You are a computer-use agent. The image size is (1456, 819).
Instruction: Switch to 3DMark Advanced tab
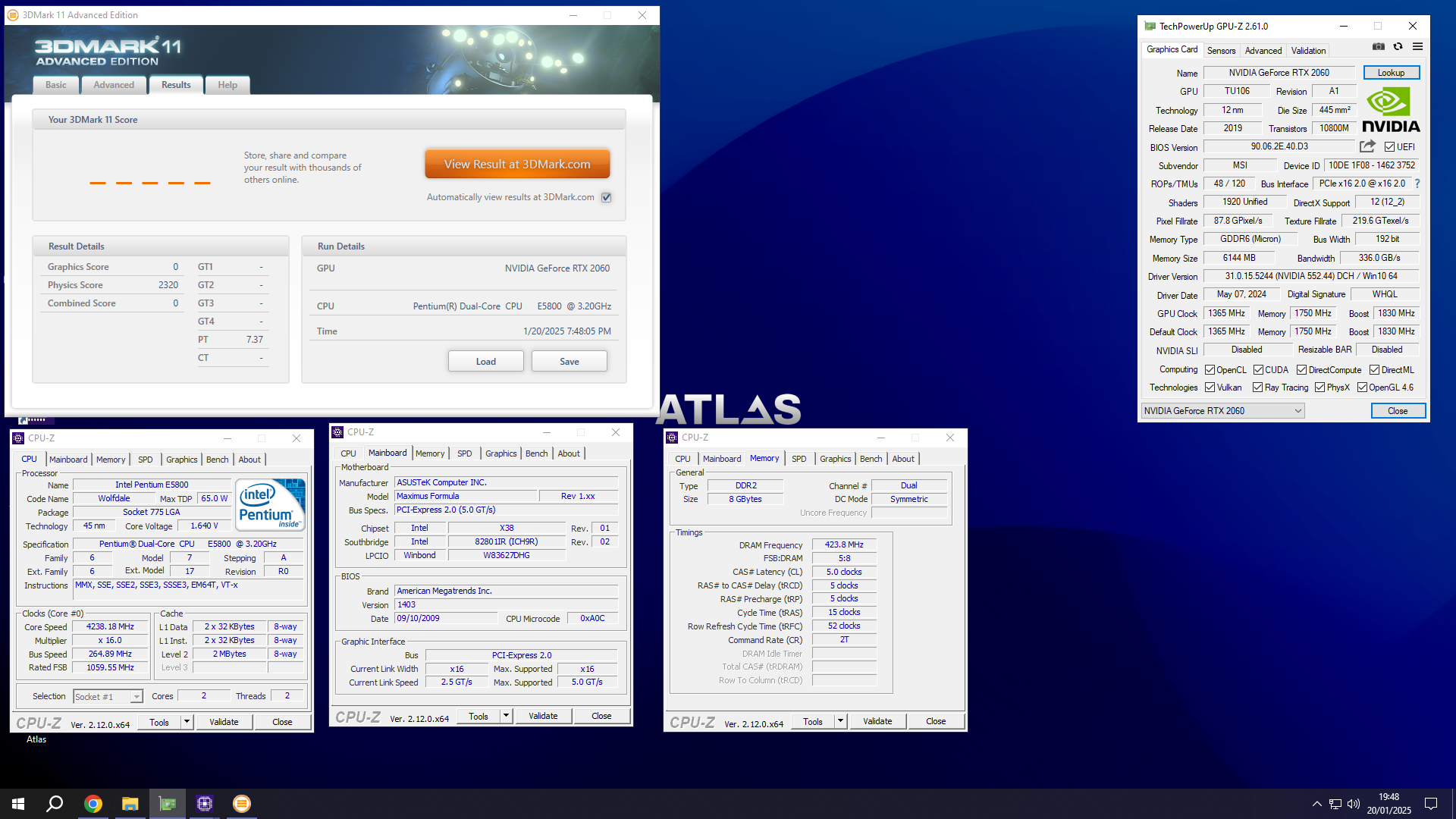click(114, 85)
